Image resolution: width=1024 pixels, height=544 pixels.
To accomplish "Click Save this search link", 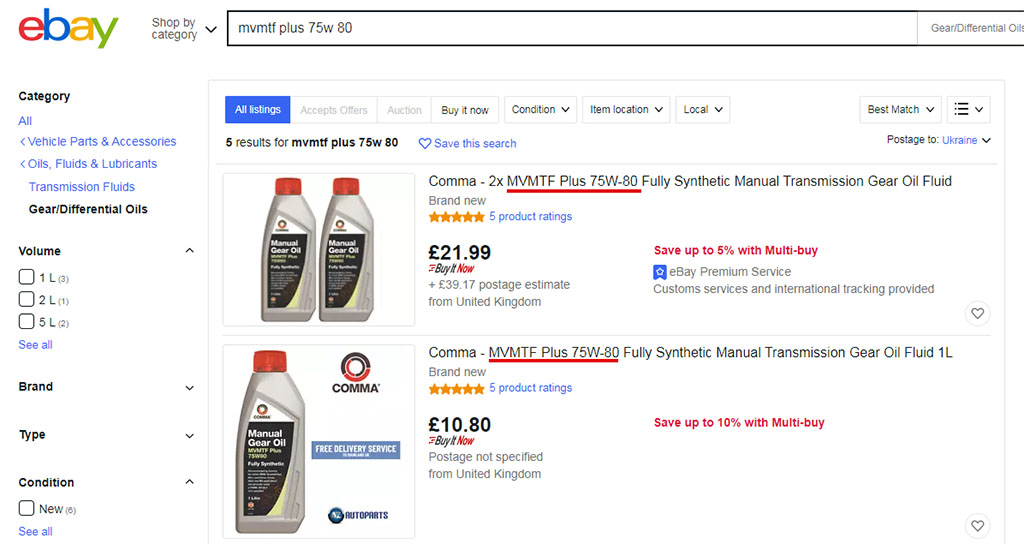I will point(475,144).
